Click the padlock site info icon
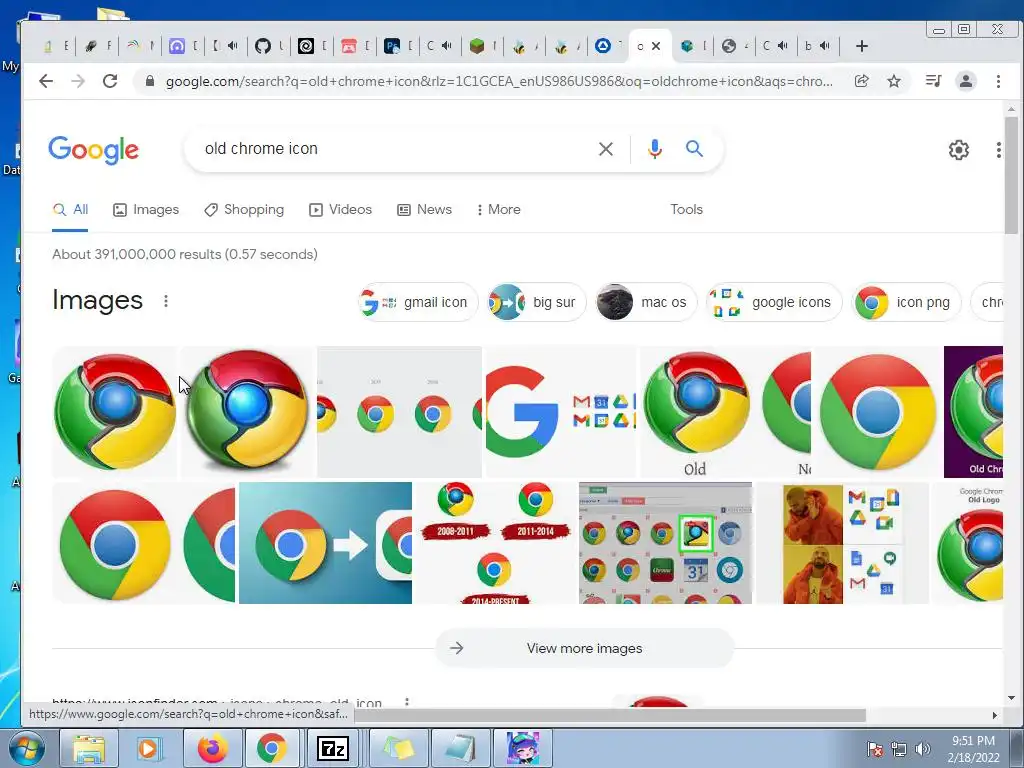The width and height of the screenshot is (1024, 768). tap(150, 81)
